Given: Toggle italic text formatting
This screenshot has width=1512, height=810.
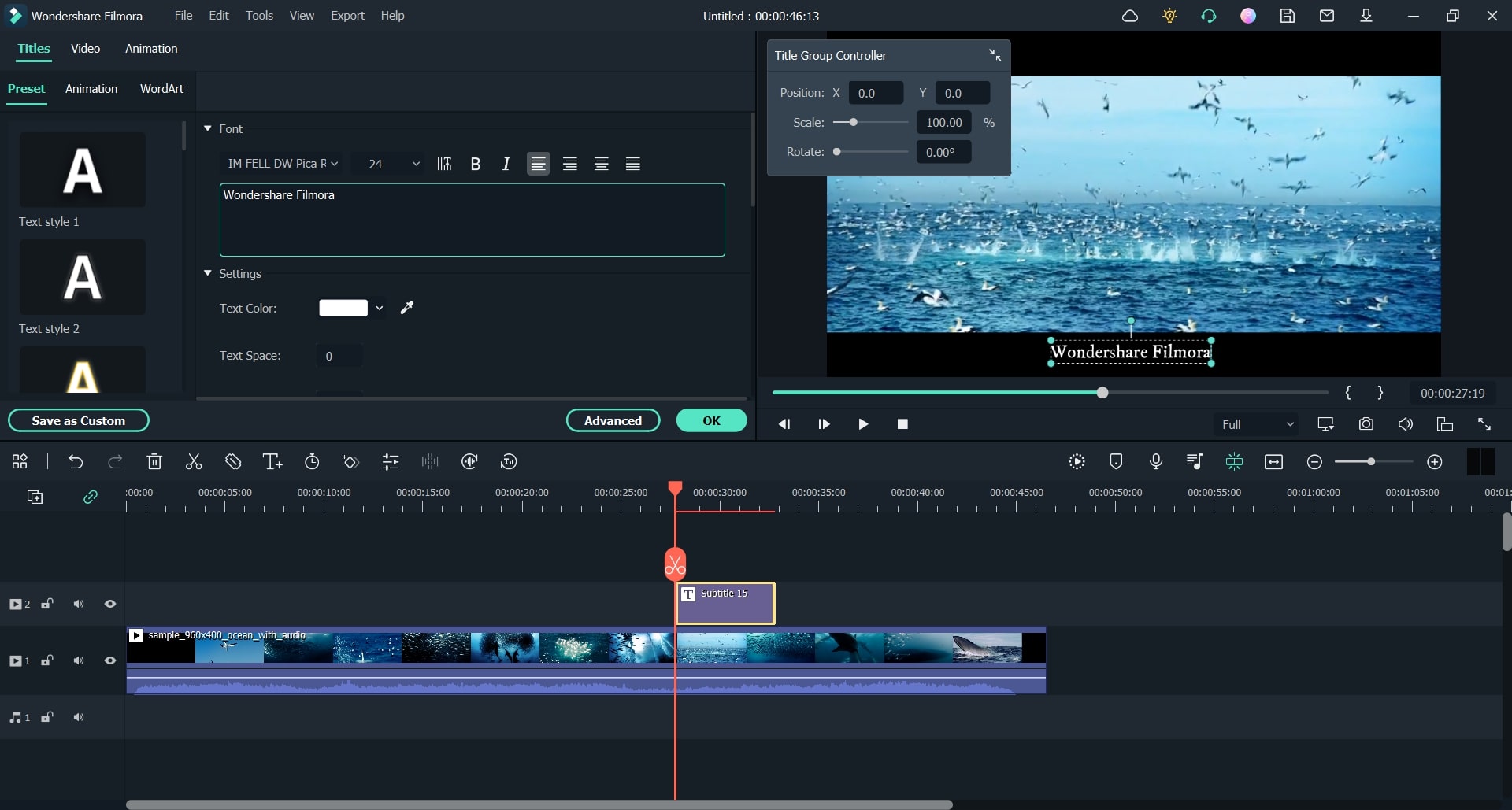Looking at the screenshot, I should [506, 164].
